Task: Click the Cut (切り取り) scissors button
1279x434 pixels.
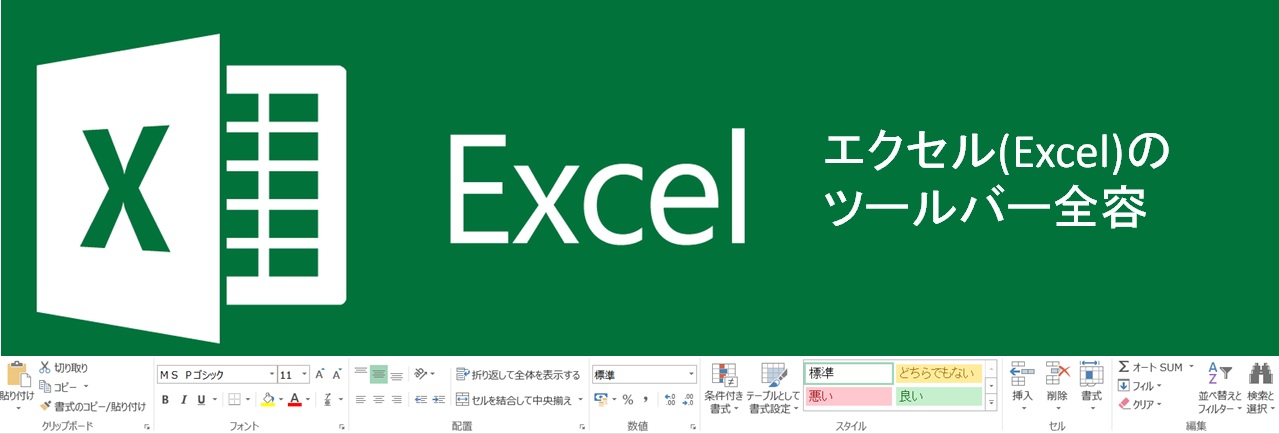Action: 63,368
